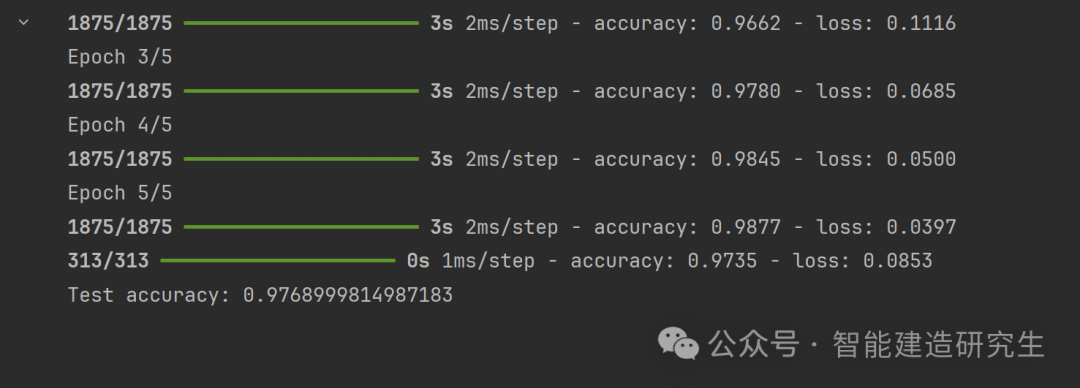Click the loss value 0.0853
Screen dimensions: 1080x388
coord(897,261)
